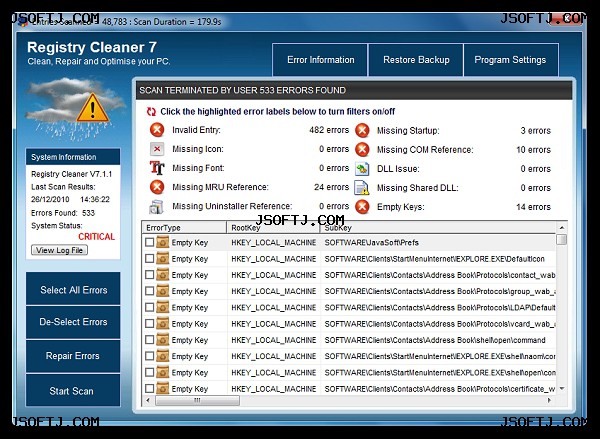This screenshot has width=600, height=439.
Task: Check the box for the IEXPLORE.EXE\DefaultIcon entry
Action: (x=150, y=259)
